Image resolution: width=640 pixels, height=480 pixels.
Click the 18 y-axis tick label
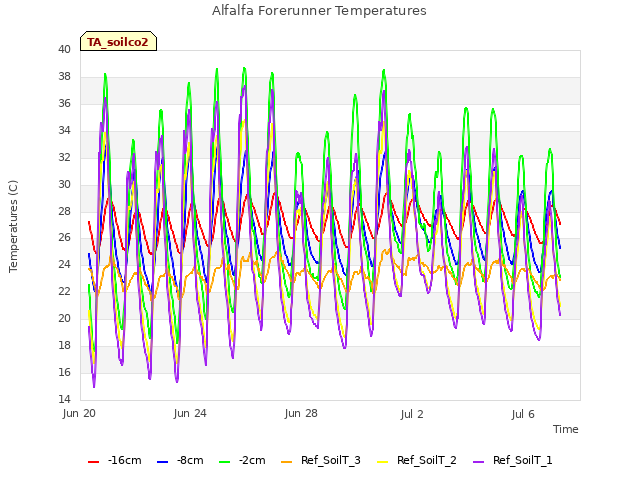pyautogui.click(x=64, y=345)
